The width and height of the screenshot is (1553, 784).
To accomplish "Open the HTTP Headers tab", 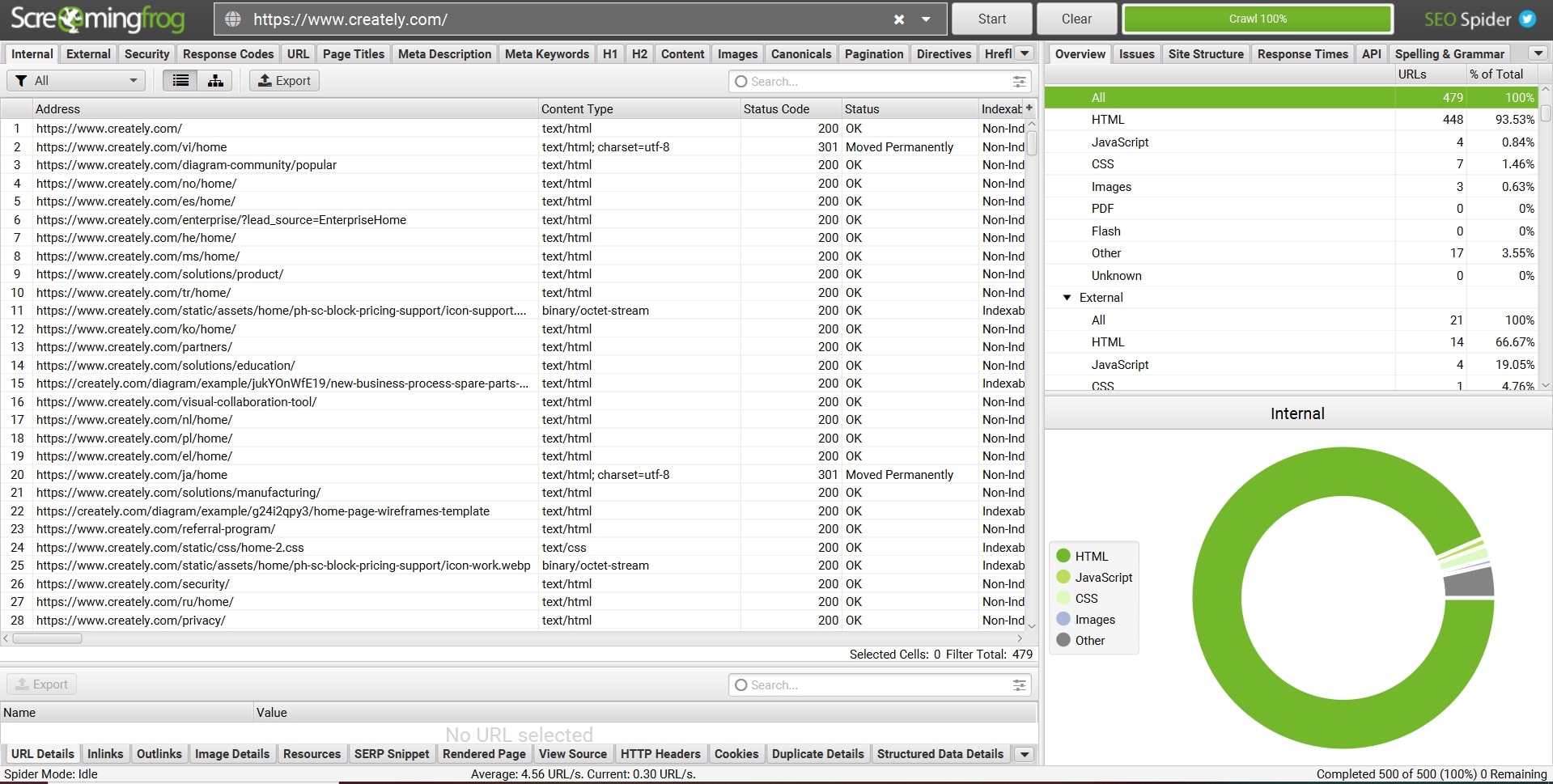I will coord(660,754).
